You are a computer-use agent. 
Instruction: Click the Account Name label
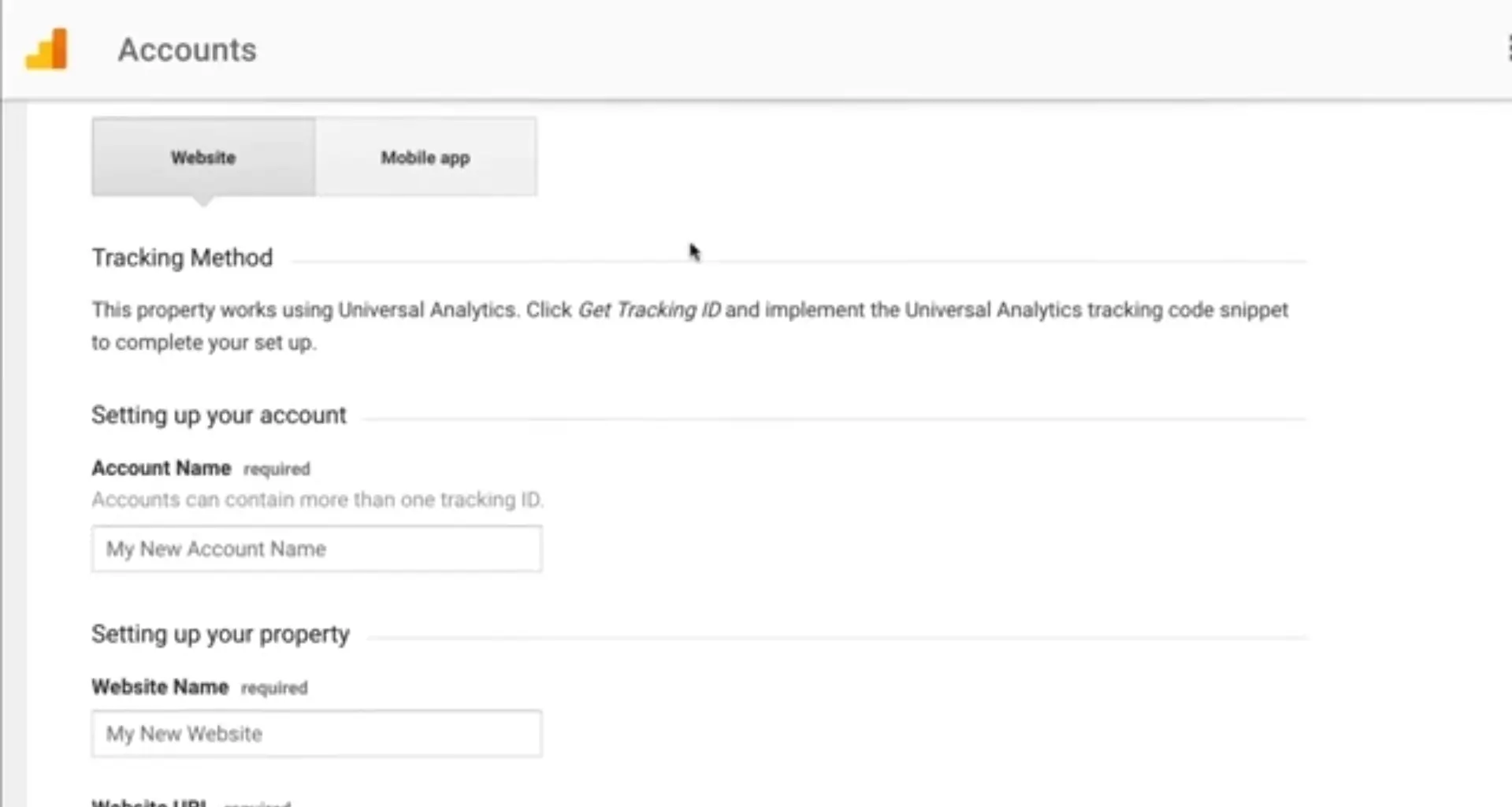(161, 468)
